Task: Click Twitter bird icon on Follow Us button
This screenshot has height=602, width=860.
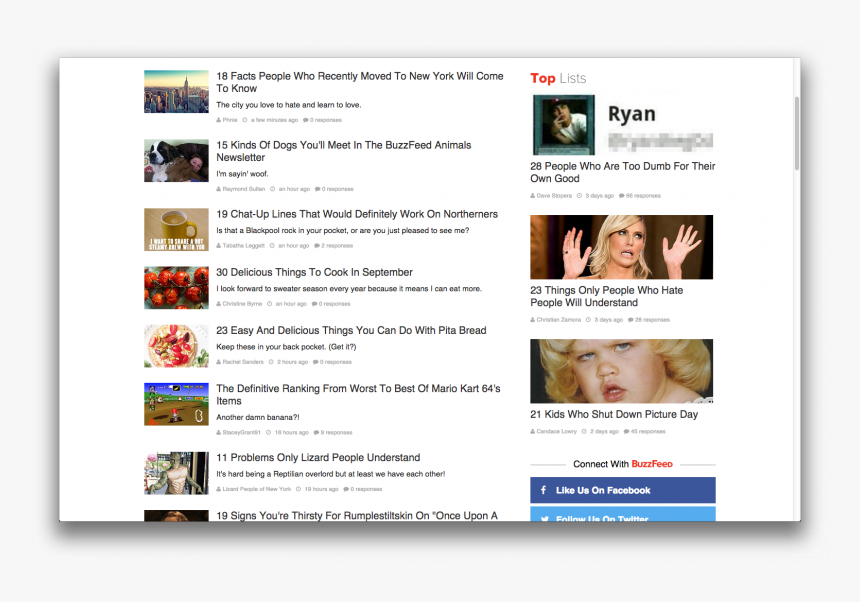Action: coord(545,518)
